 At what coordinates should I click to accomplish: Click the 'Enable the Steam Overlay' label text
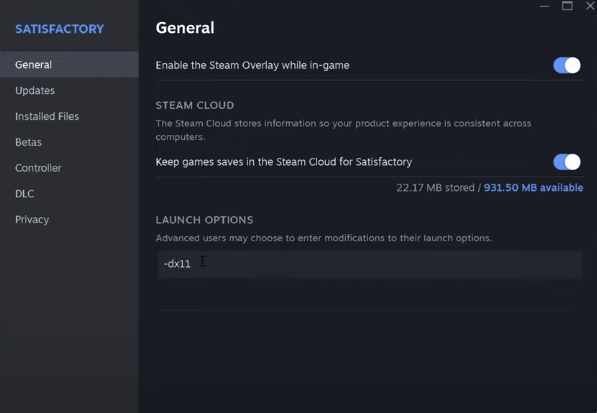pos(252,65)
